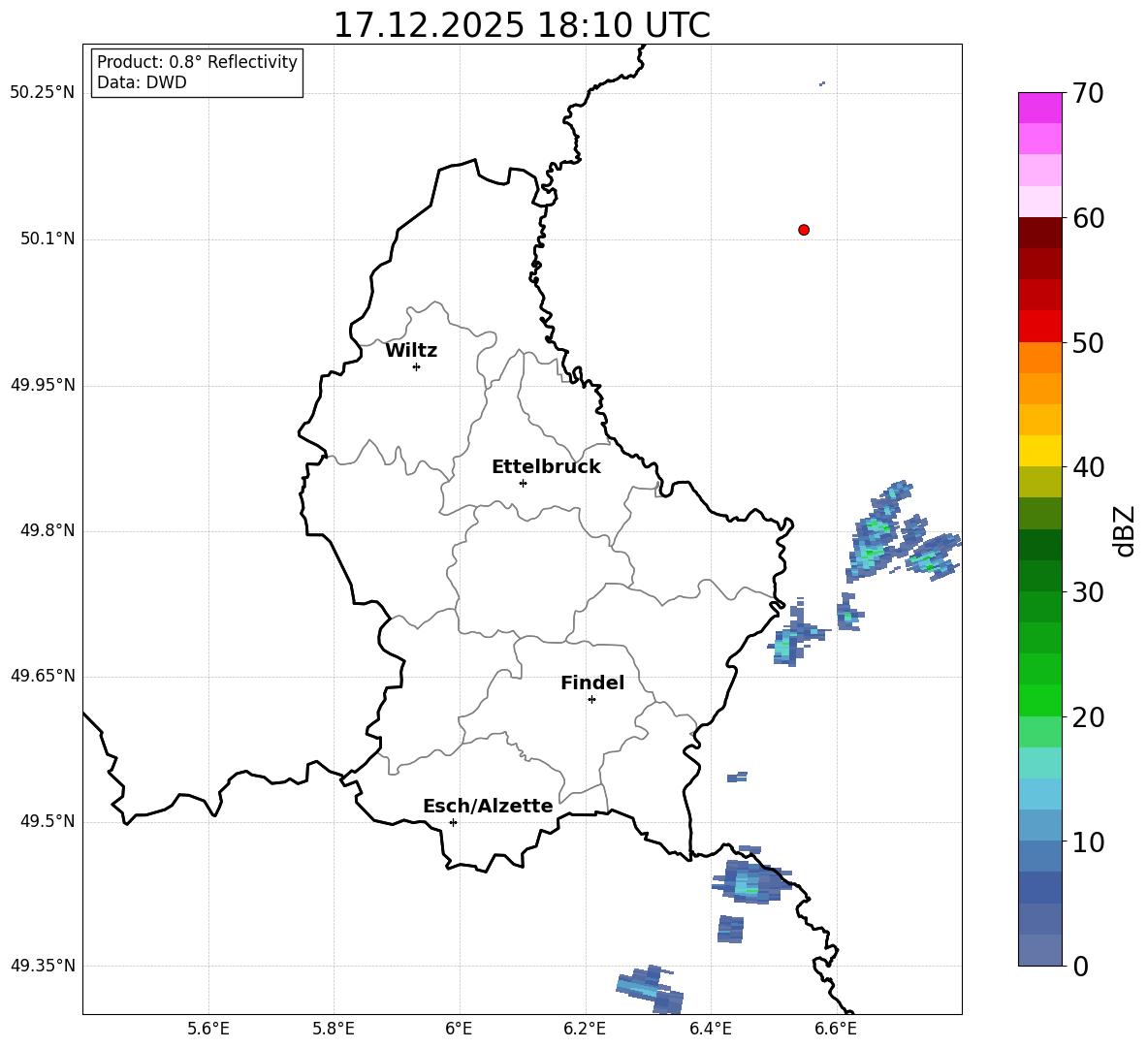Click the title '17.12.2025 18:10 UTC'
The height and width of the screenshot is (1048, 1148).
pyautogui.click(x=522, y=25)
